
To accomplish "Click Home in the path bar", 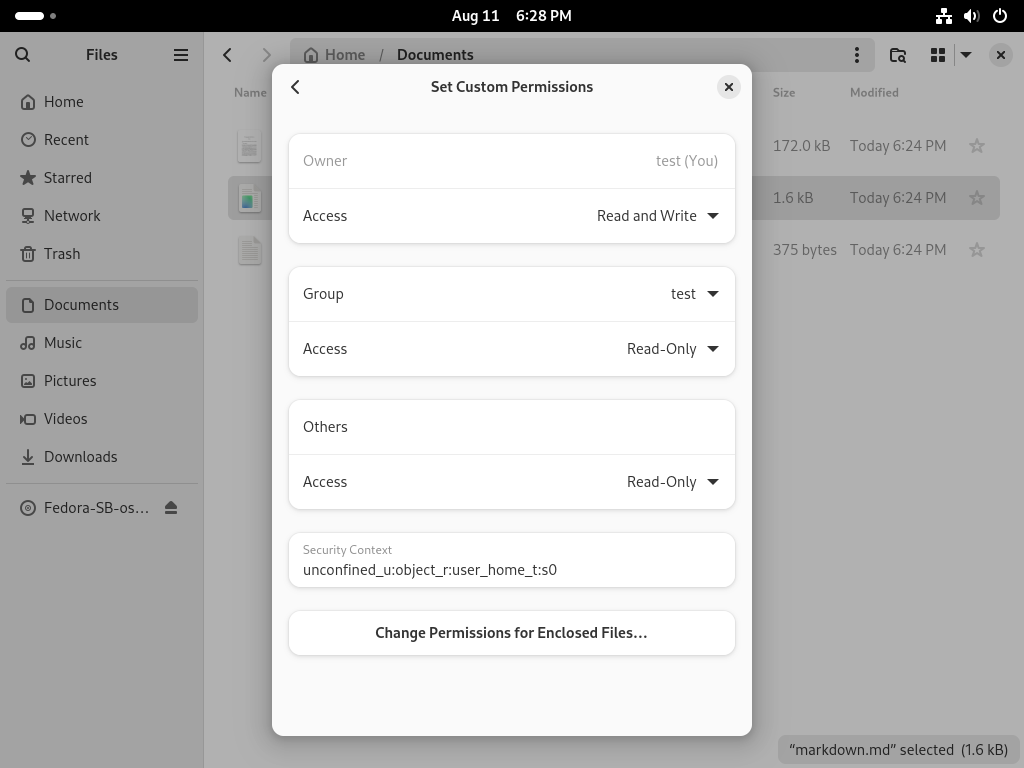I will click(x=335, y=55).
